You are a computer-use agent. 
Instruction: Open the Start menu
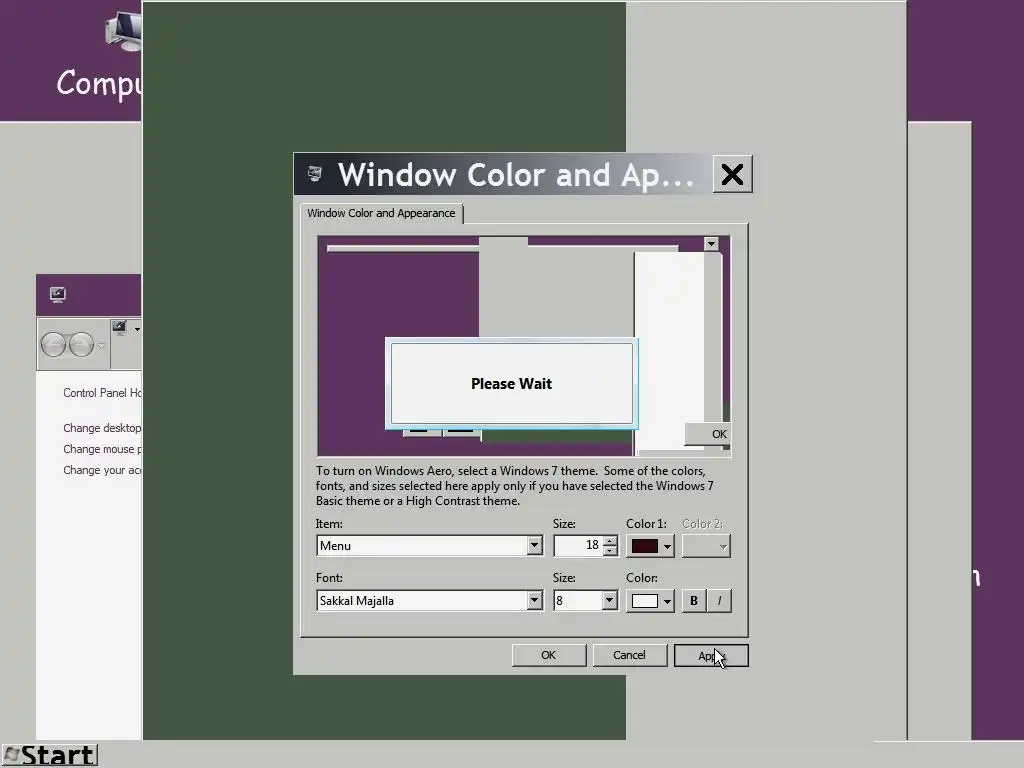[50, 756]
